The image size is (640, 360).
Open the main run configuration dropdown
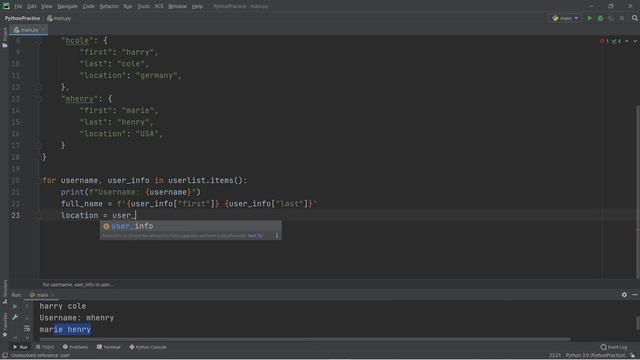[565, 18]
